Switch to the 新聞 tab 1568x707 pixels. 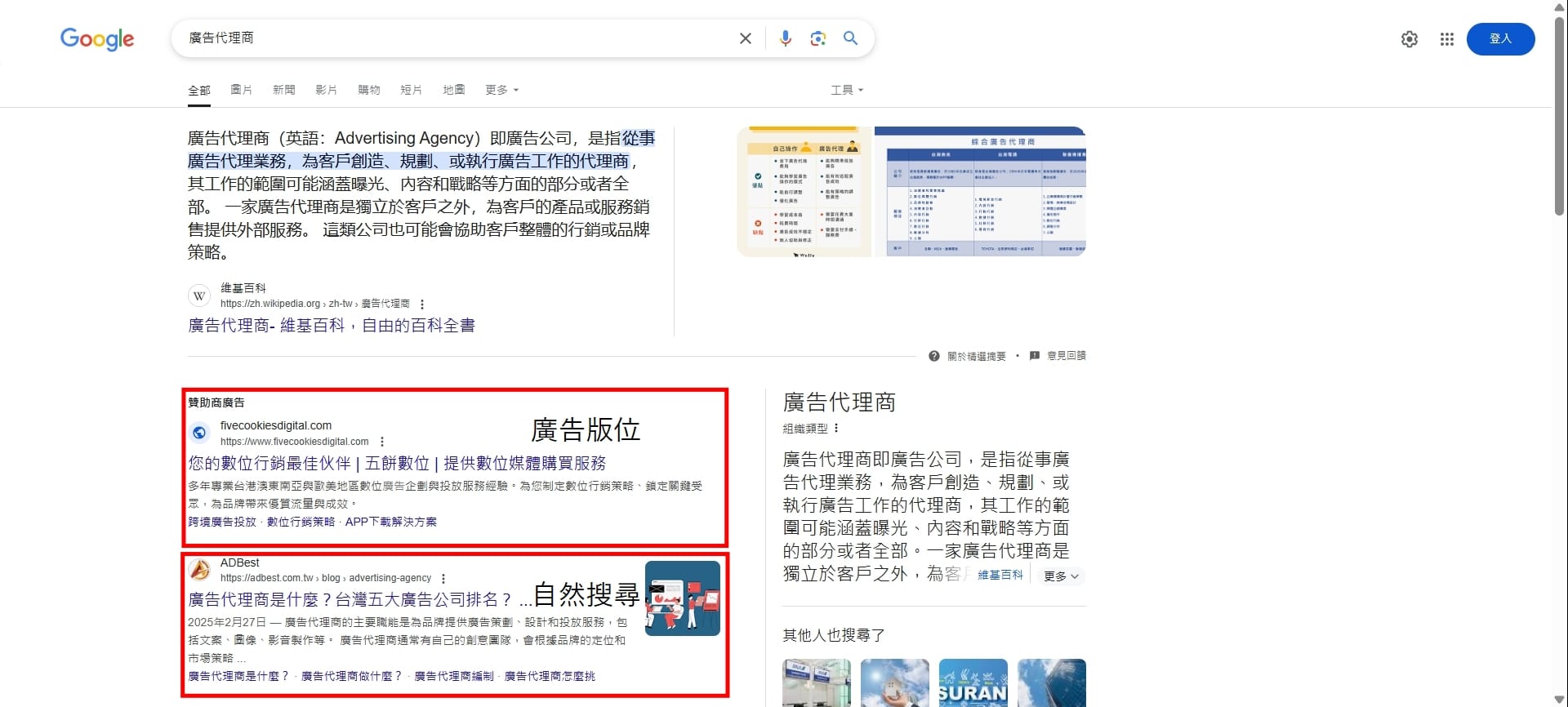(284, 90)
